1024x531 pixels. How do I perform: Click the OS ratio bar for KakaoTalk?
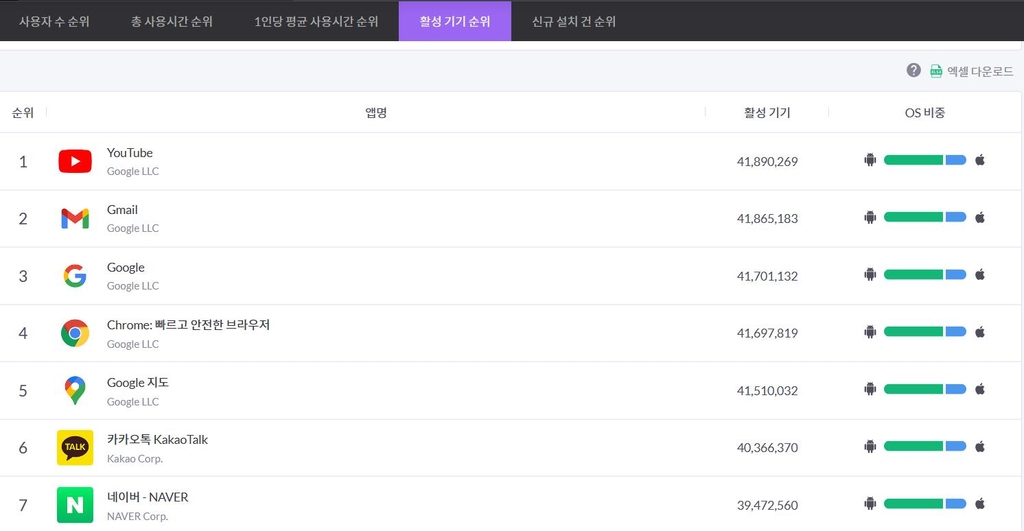coord(925,447)
